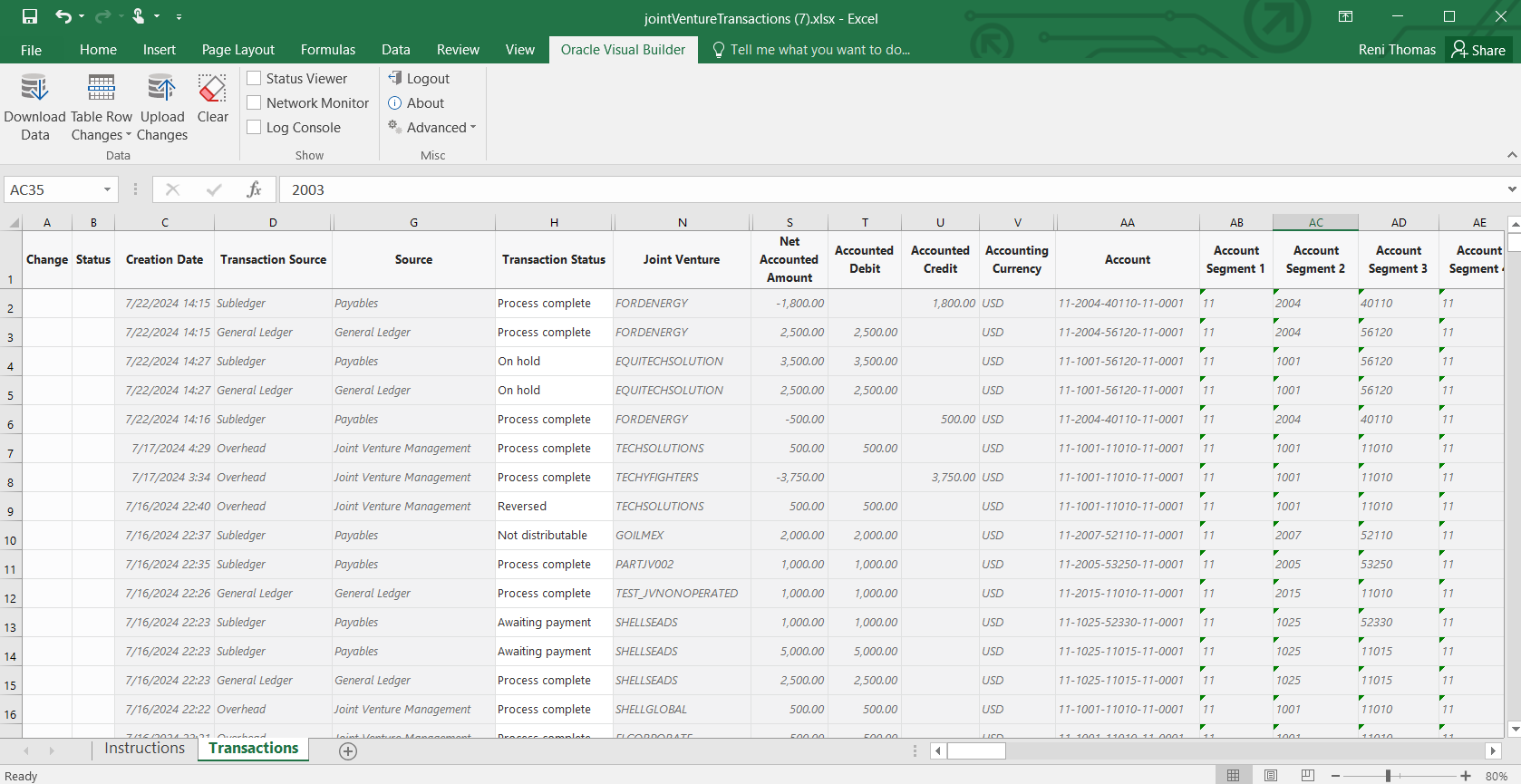Save workbook with the floppy disk icon
Screen dimensions: 1521x784
(30, 16)
